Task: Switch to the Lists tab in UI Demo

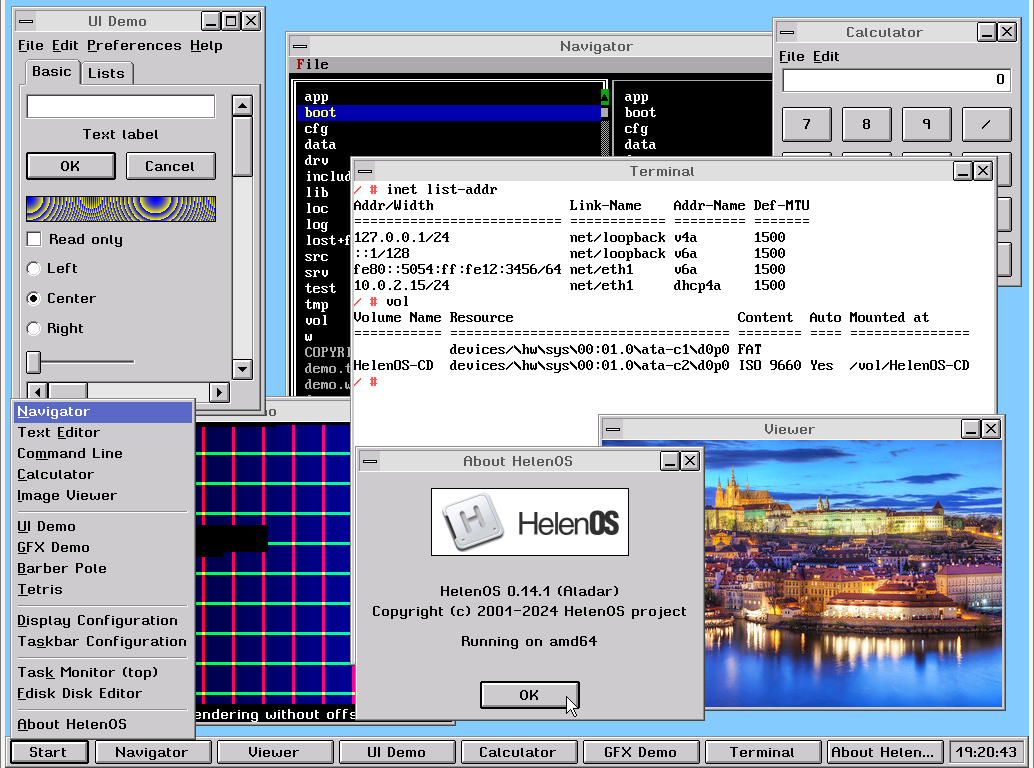Action: 107,72
